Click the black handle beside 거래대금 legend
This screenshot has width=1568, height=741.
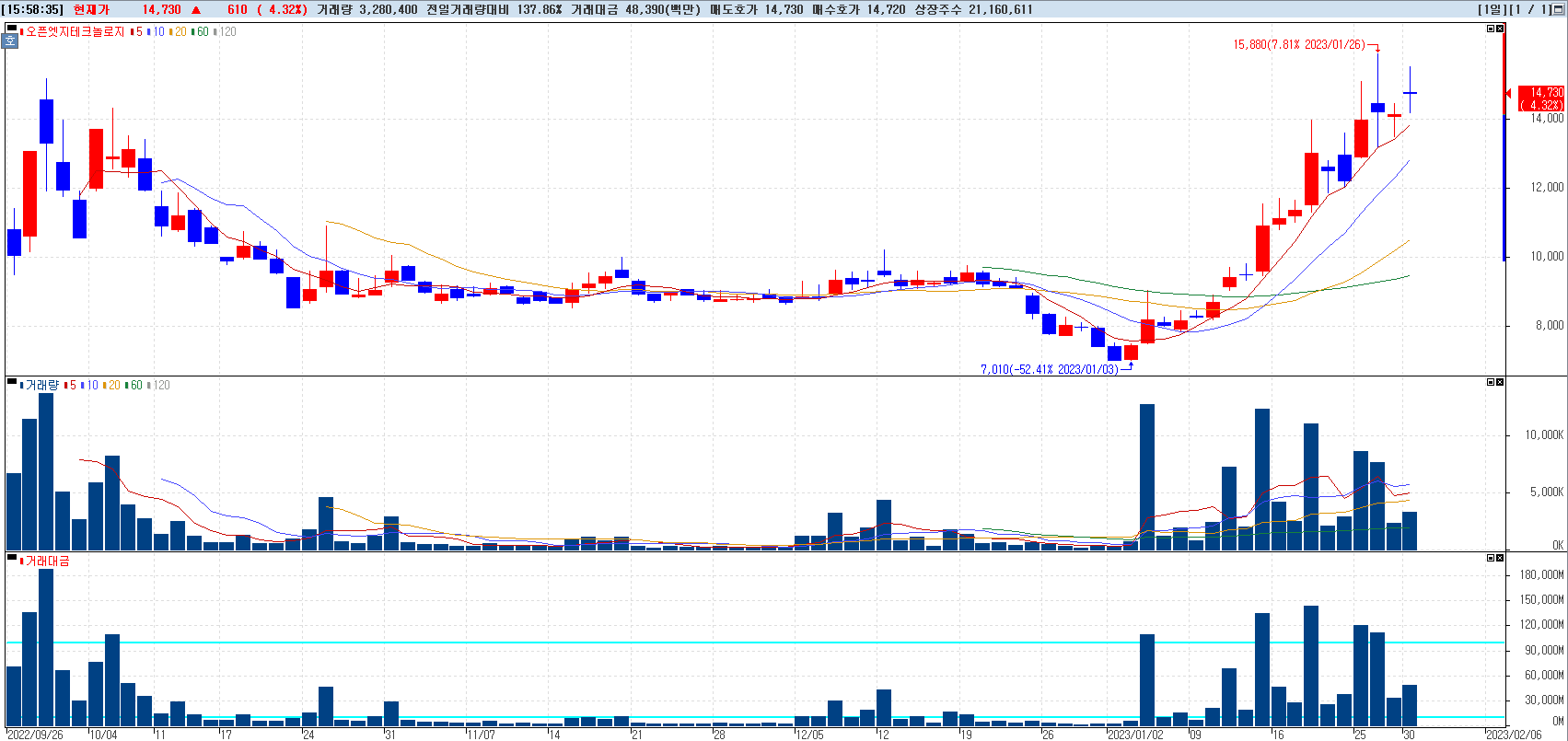(x=11, y=558)
